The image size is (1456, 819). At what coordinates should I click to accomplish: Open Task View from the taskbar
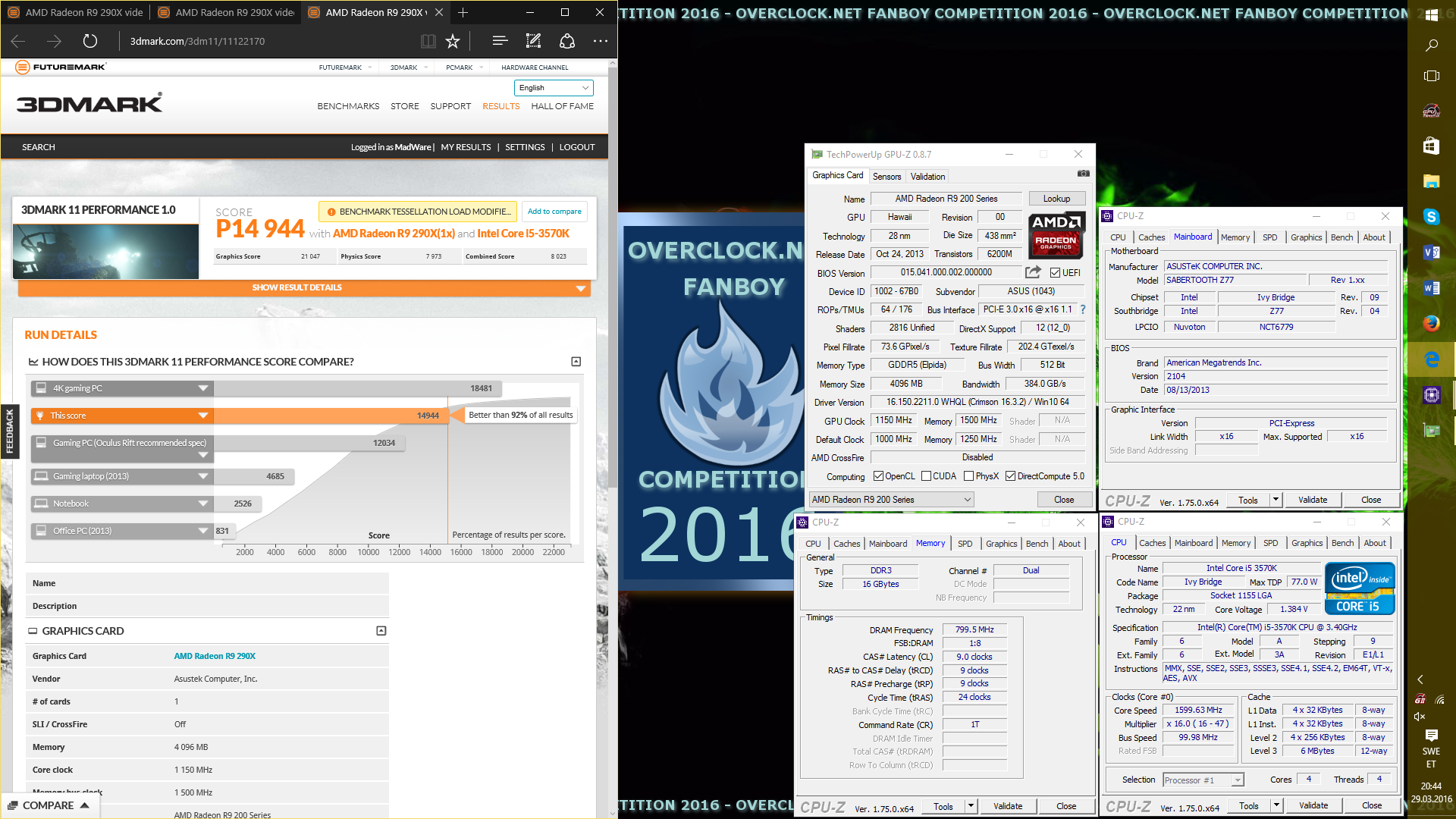[x=1431, y=76]
